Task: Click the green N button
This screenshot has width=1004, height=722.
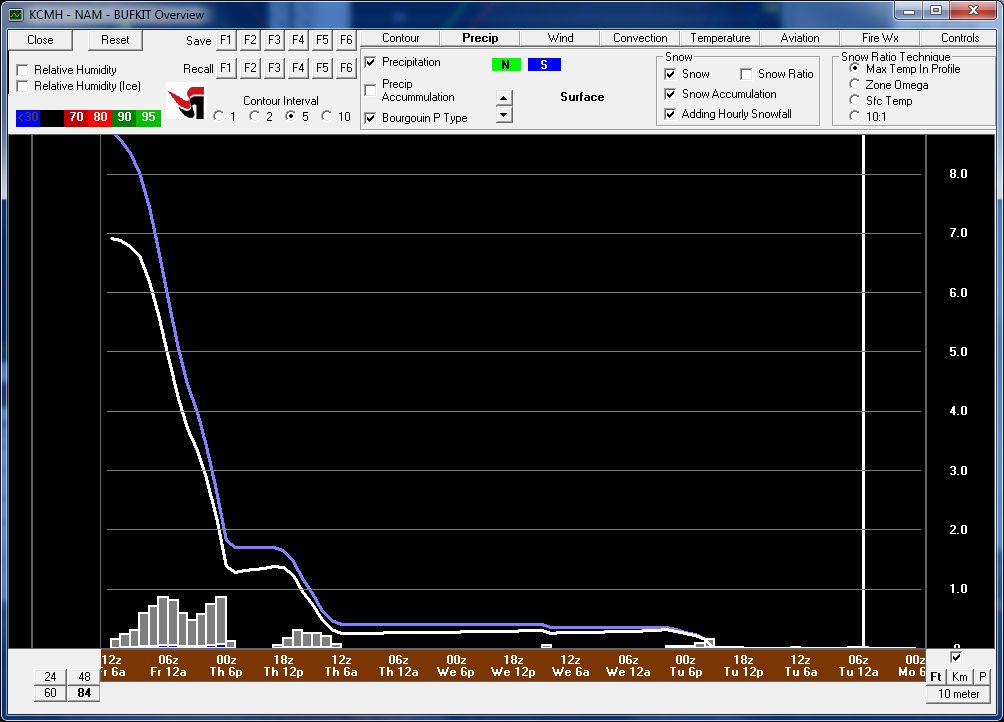Action: click(506, 65)
